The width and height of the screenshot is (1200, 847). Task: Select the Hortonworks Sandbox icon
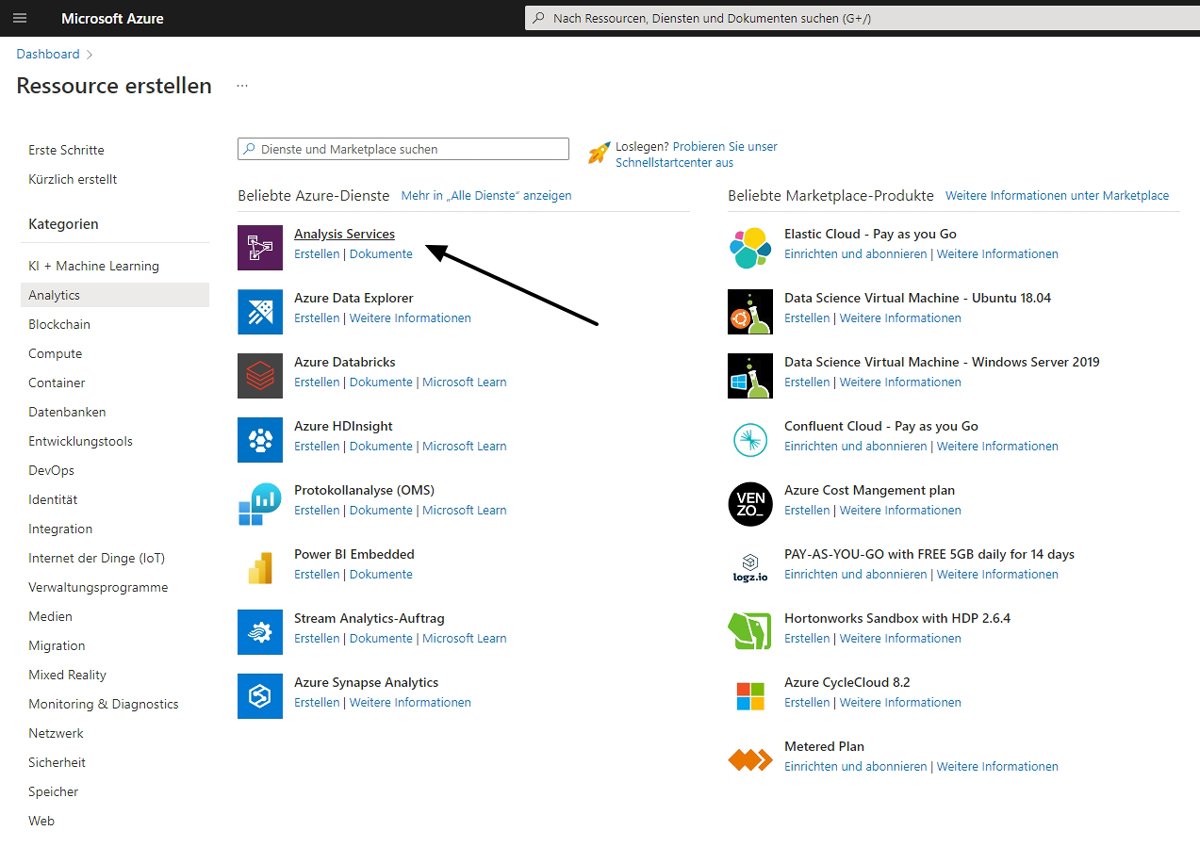[748, 631]
